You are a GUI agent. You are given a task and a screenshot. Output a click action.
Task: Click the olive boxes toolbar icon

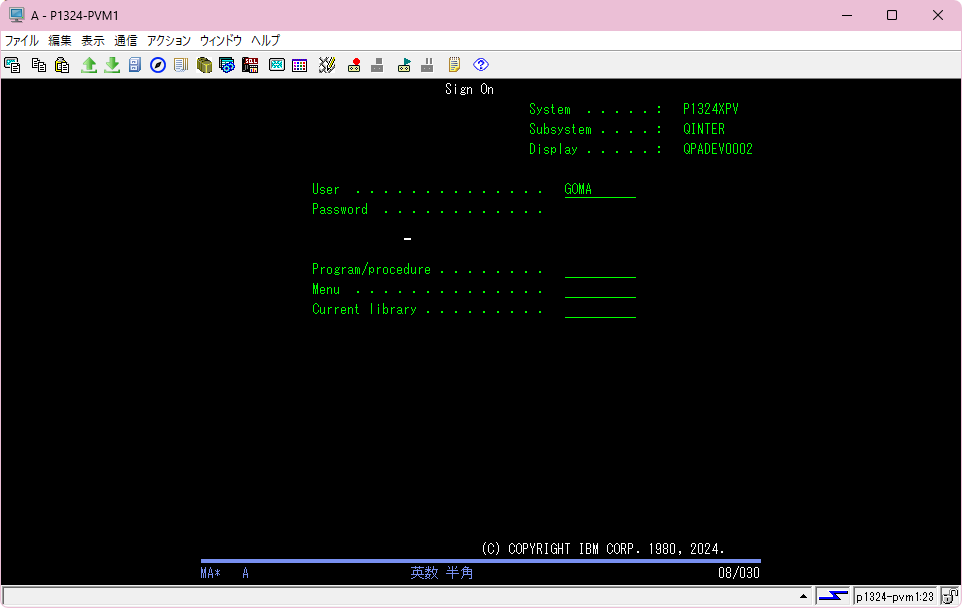click(204, 64)
